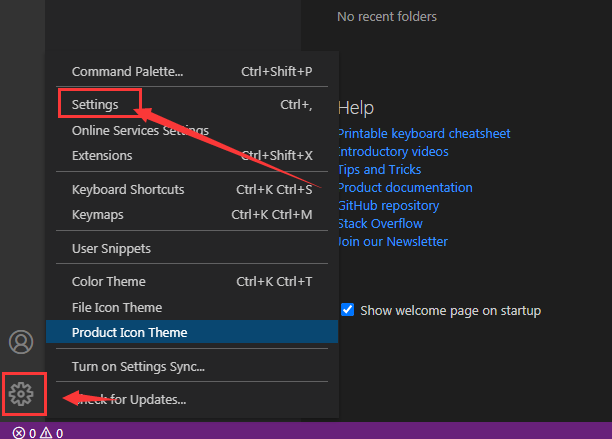This screenshot has width=612, height=439.
Task: Open Online Services Settings
Action: coord(140,130)
